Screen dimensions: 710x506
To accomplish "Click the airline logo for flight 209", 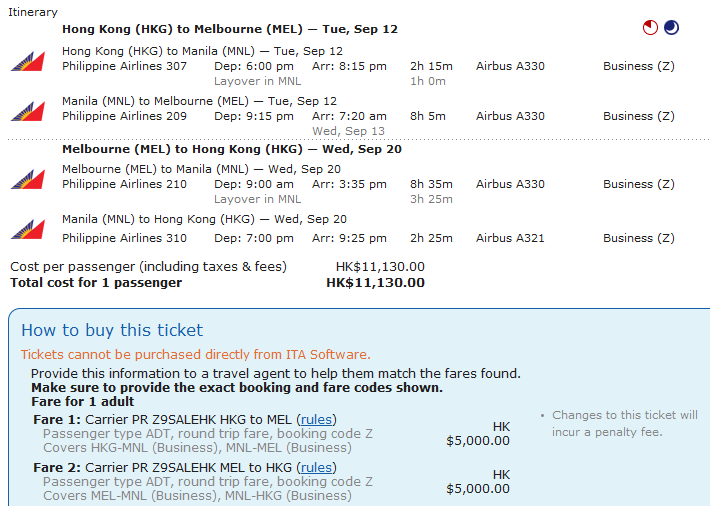I will [27, 110].
